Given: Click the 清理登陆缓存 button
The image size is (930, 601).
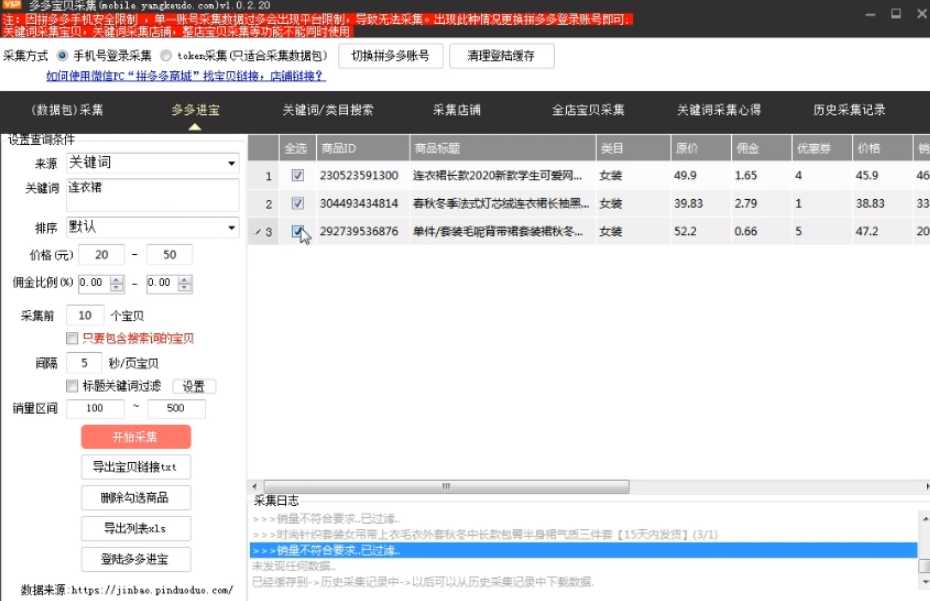Looking at the screenshot, I should coord(502,56).
